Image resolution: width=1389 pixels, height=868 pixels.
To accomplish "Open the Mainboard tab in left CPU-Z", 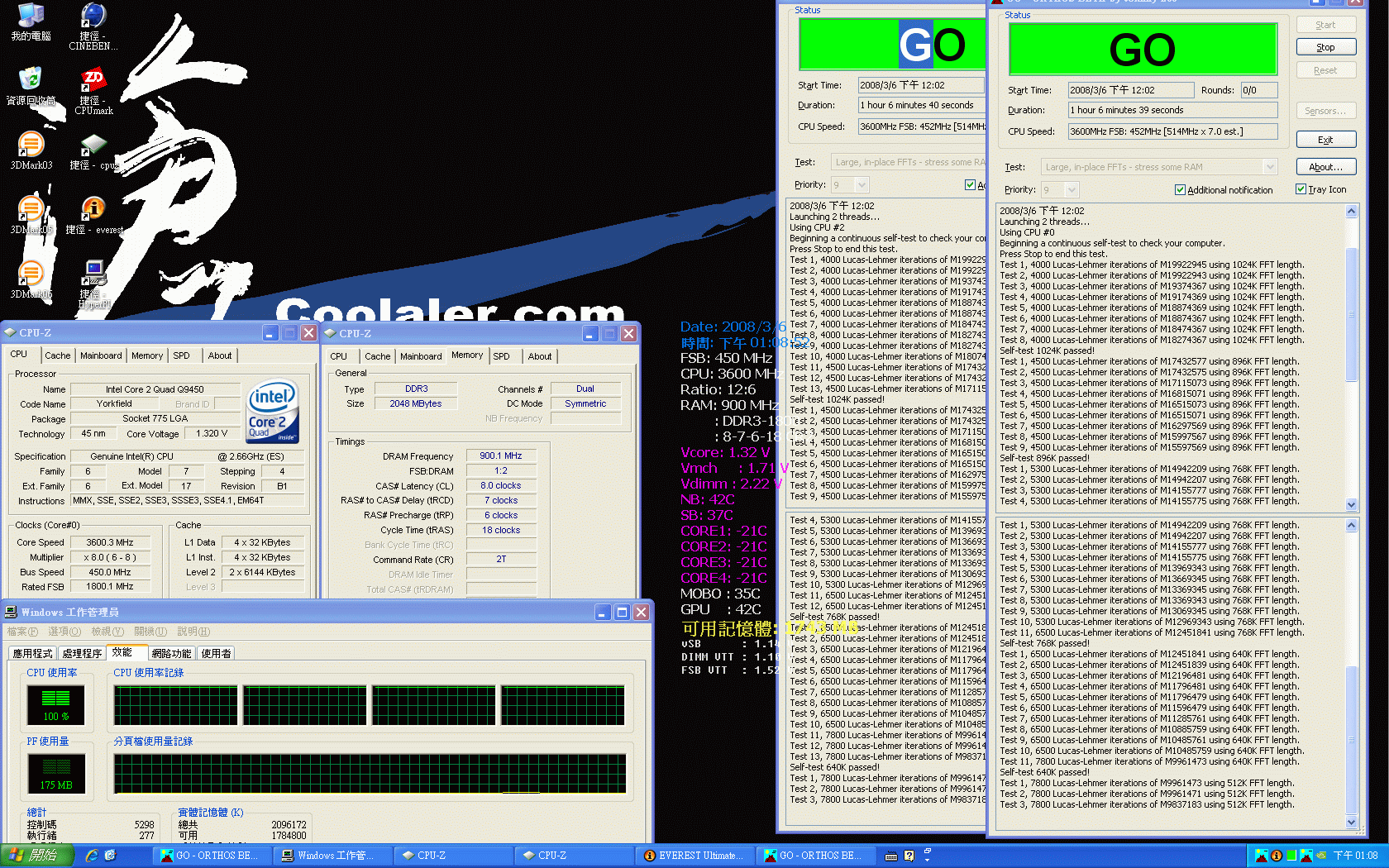I will 101,355.
